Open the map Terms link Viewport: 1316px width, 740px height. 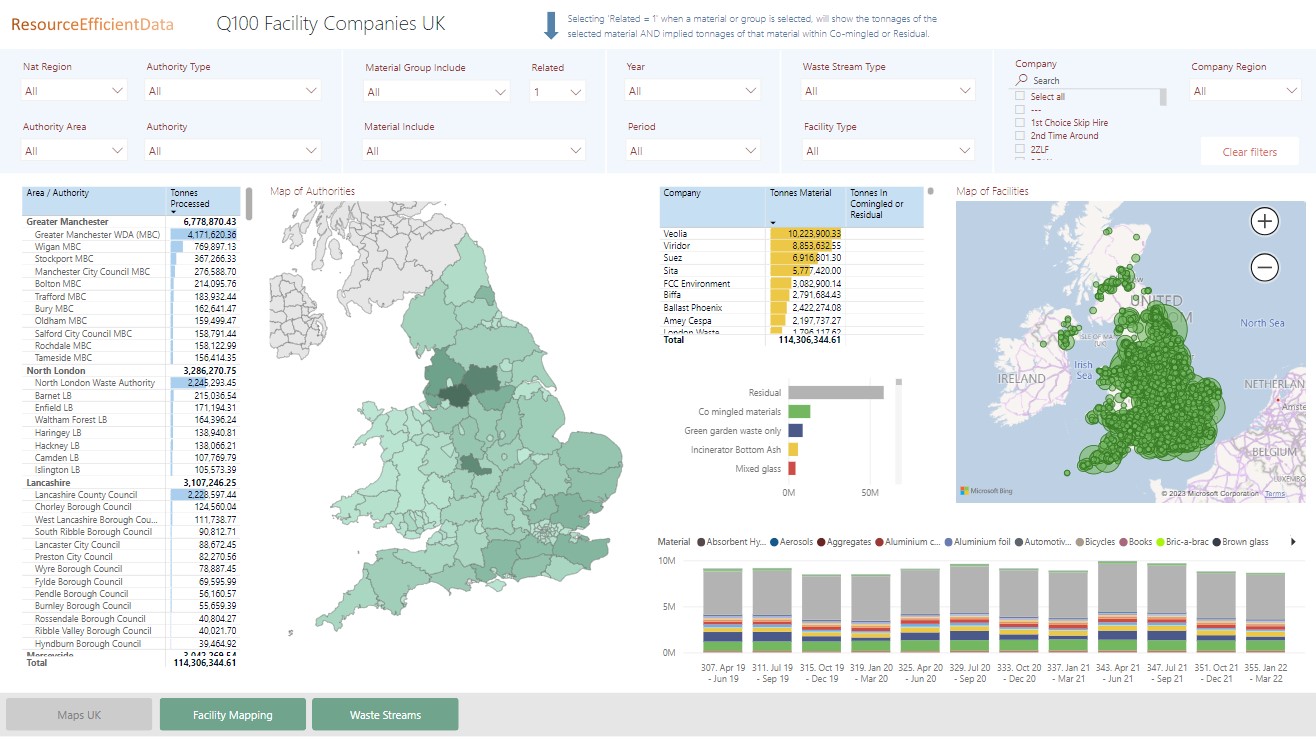pyautogui.click(x=1275, y=494)
